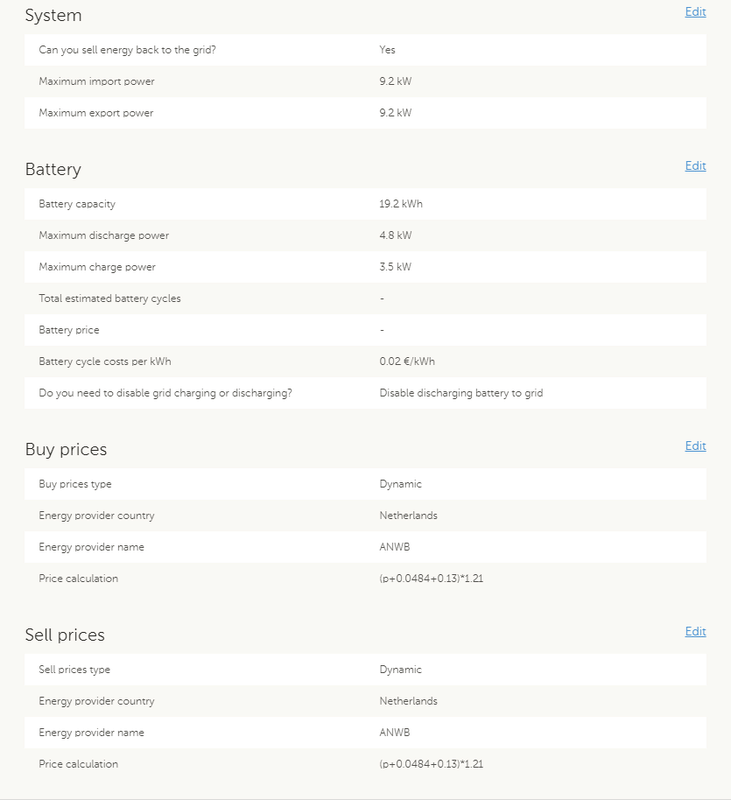The height and width of the screenshot is (800, 731).
Task: Click the Total estimated battery cycles label
Action: pos(109,299)
